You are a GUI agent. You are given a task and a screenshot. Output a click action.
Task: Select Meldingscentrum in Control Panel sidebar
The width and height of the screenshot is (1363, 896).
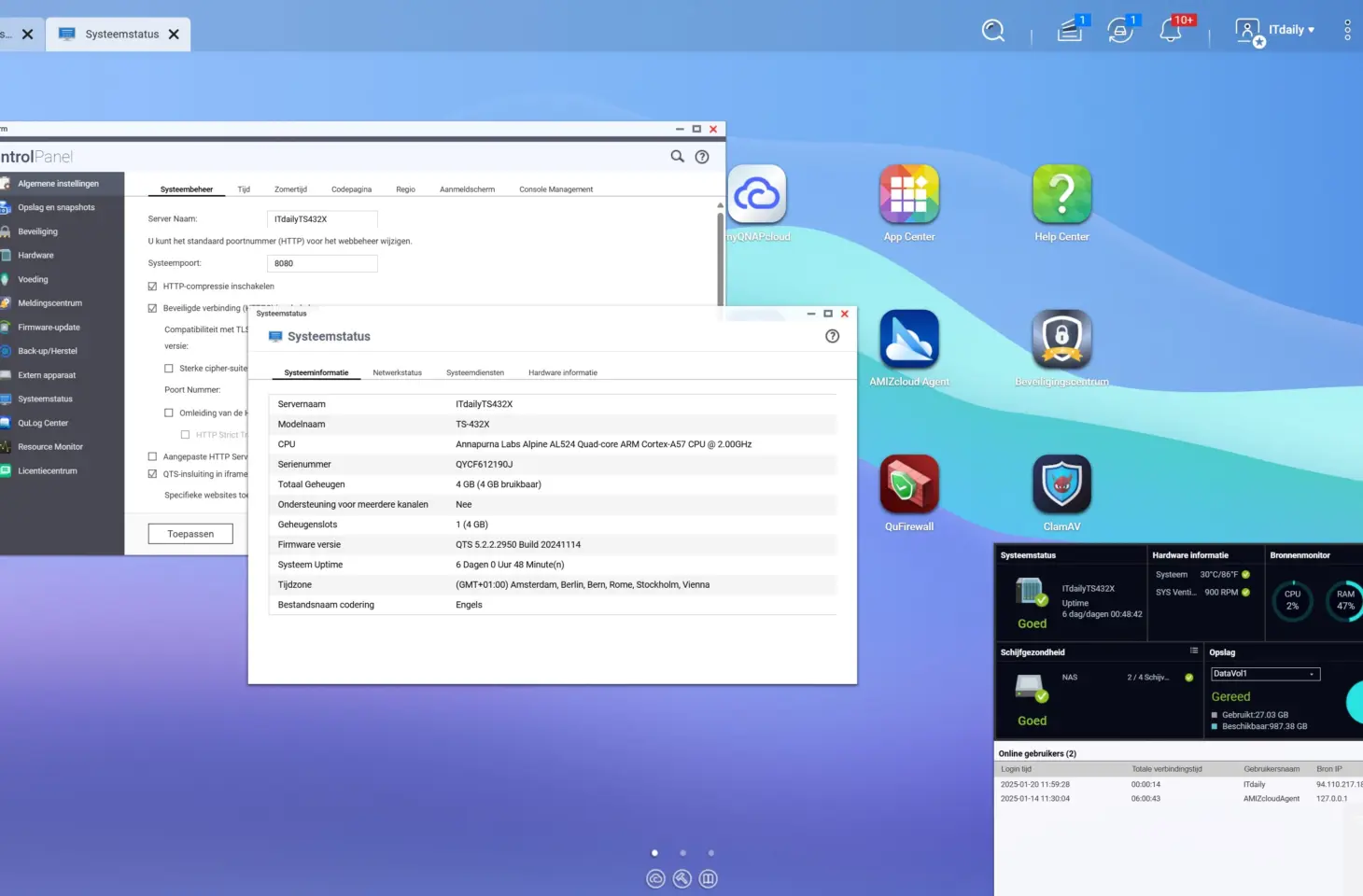[x=62, y=303]
